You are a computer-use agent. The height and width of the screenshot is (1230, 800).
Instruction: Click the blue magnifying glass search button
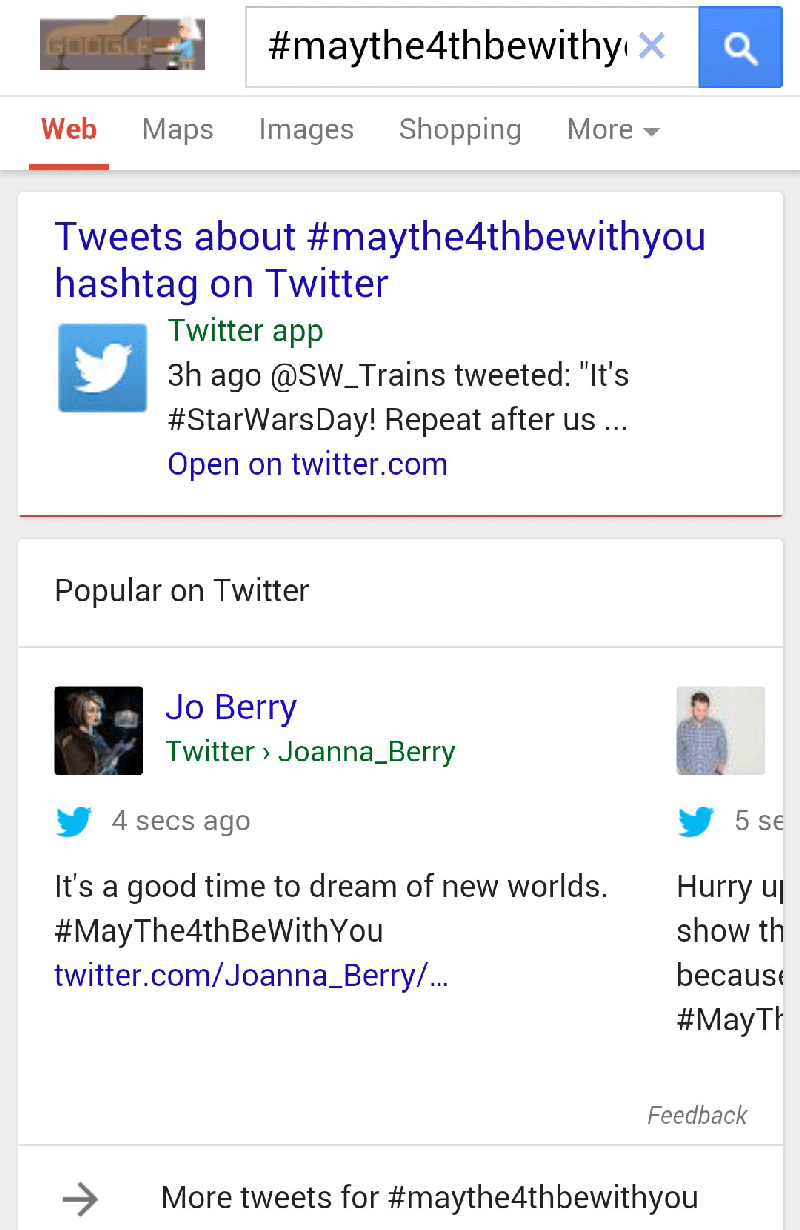click(x=740, y=47)
